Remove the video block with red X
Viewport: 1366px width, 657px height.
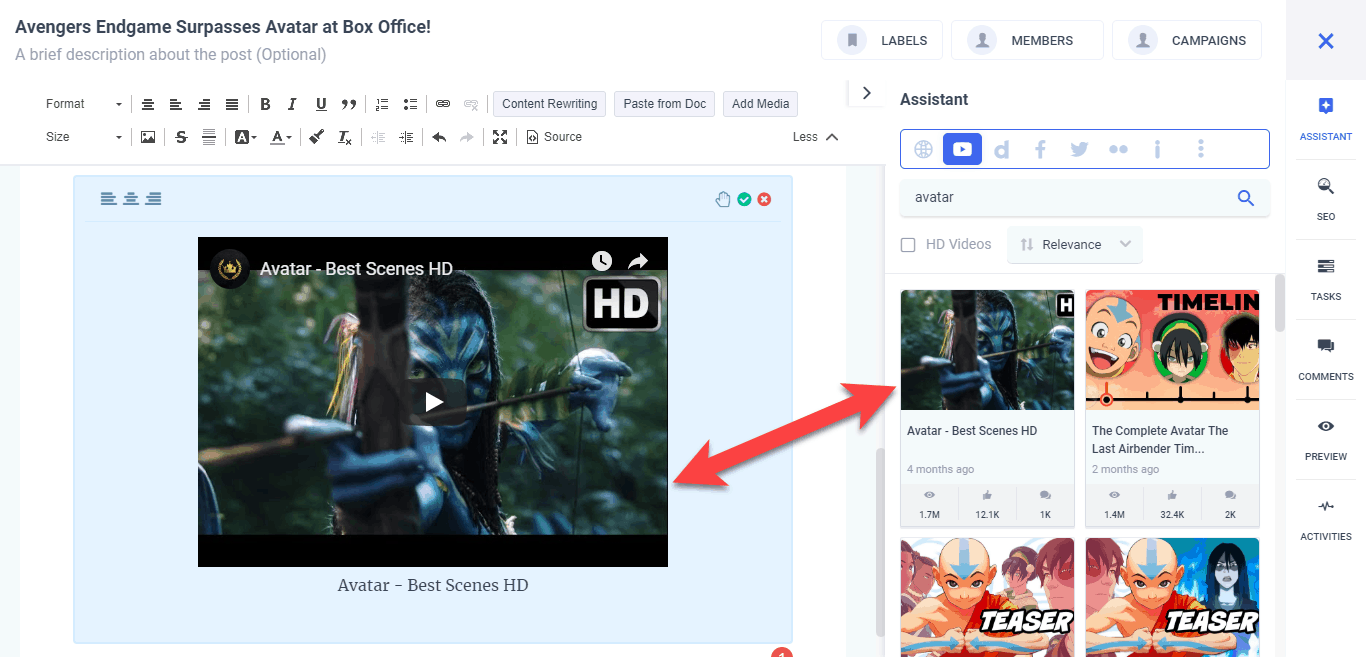coord(765,199)
